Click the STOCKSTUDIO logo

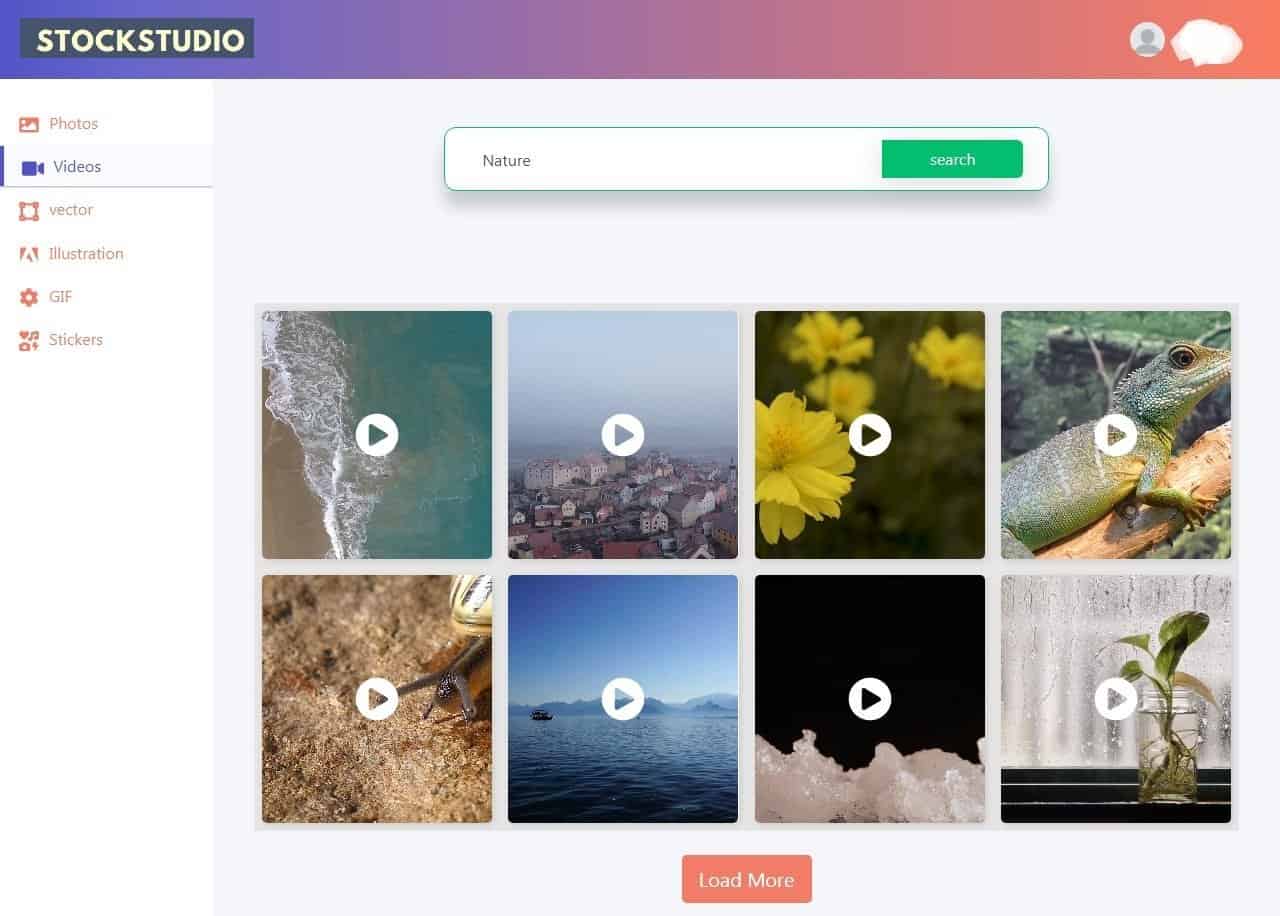137,39
